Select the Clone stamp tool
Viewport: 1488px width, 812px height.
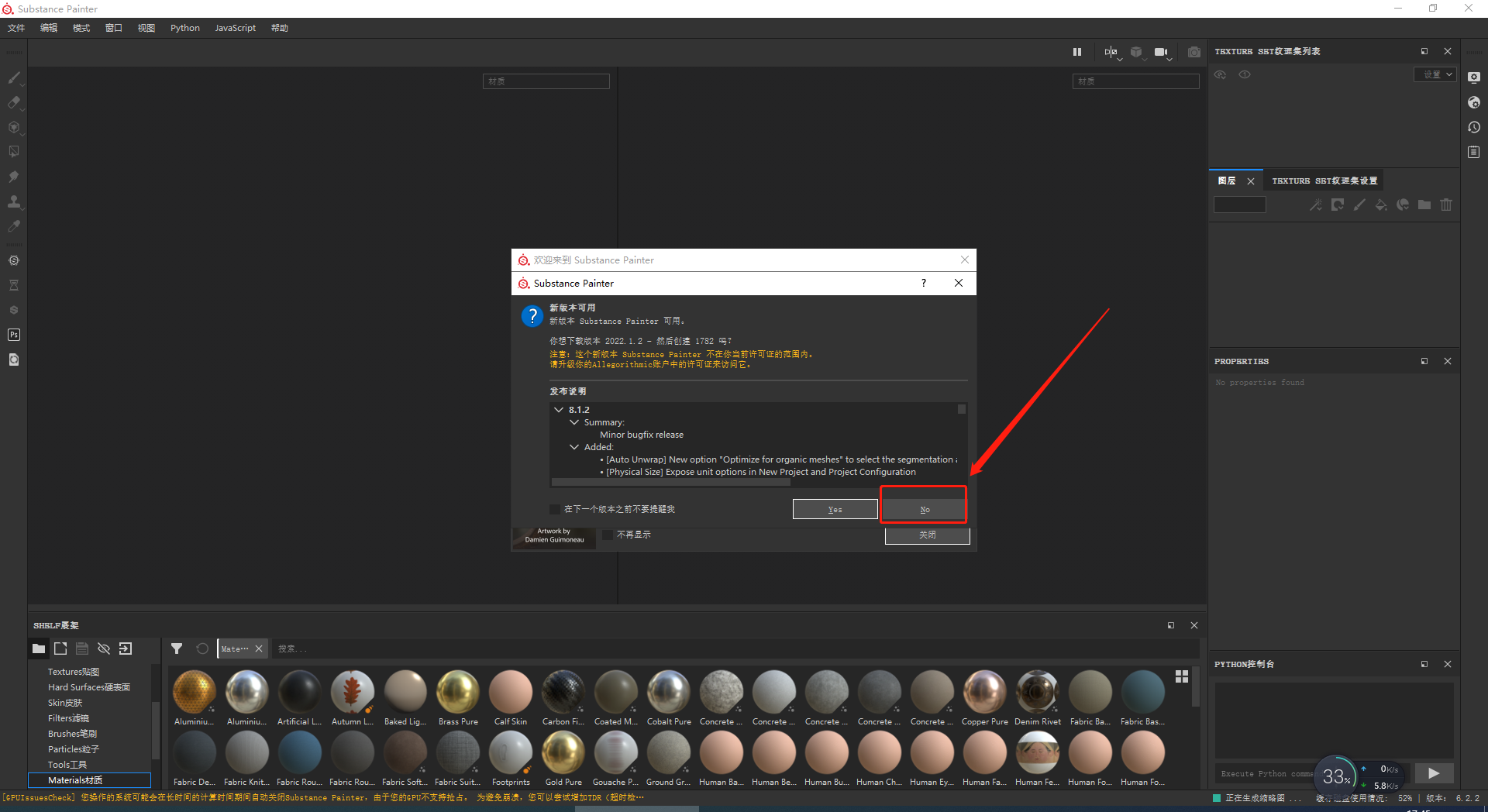pos(13,201)
